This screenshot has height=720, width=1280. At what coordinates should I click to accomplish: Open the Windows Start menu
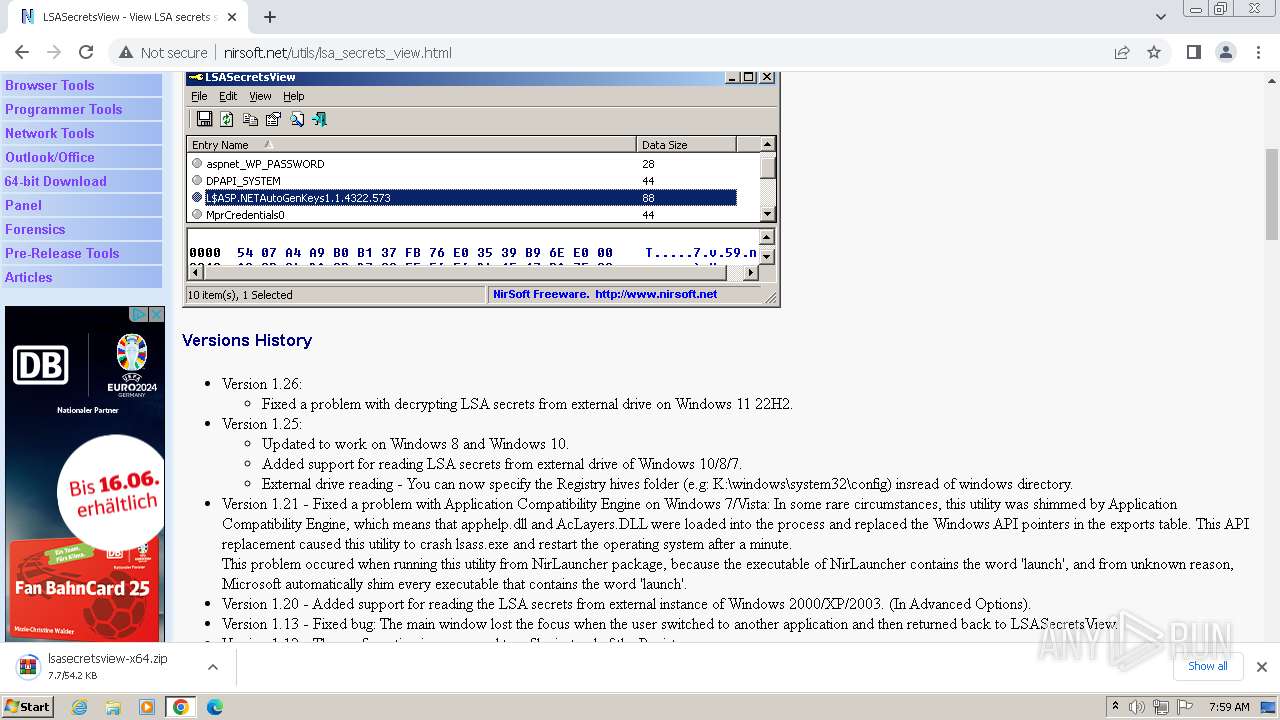coord(28,707)
